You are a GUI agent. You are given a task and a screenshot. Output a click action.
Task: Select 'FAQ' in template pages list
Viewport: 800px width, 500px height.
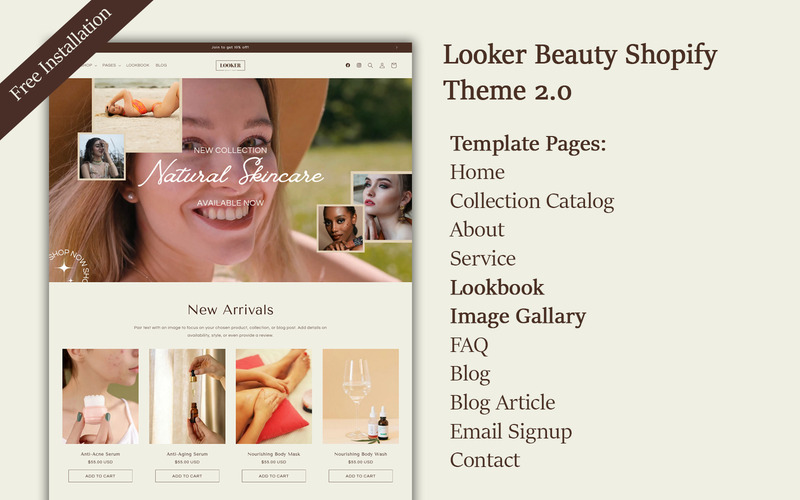[469, 345]
